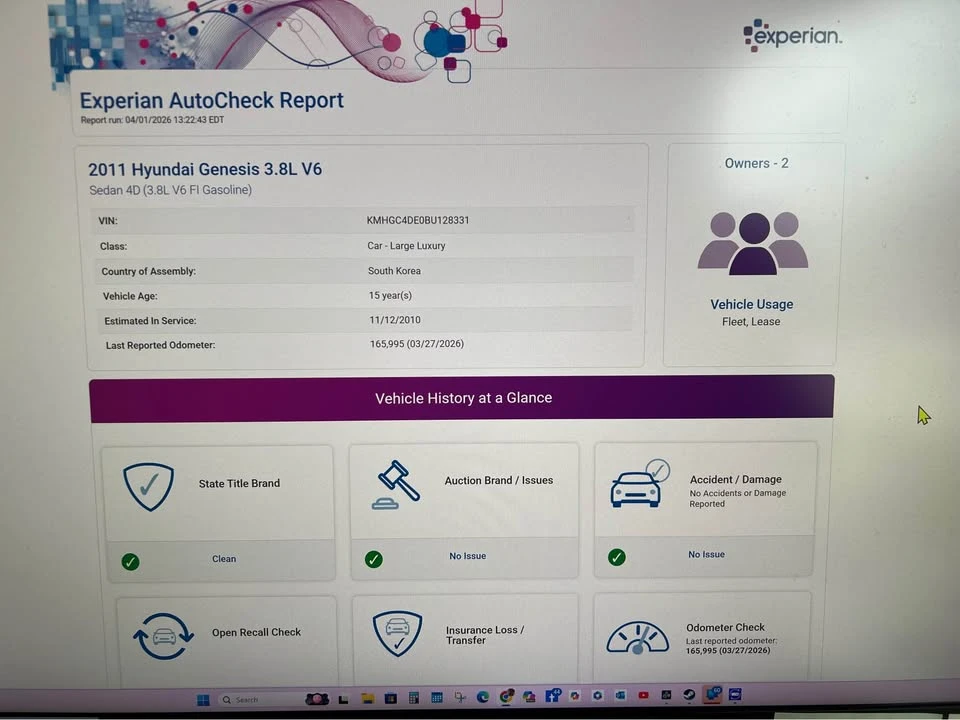Click the Car - Large Luxury class value
Image resolution: width=960 pixels, height=720 pixels.
coord(407,246)
